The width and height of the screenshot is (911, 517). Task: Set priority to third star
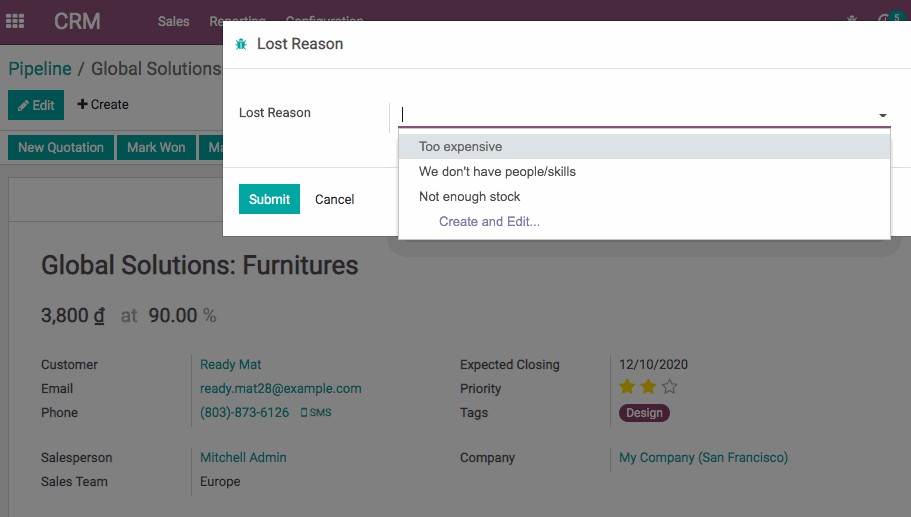669,387
